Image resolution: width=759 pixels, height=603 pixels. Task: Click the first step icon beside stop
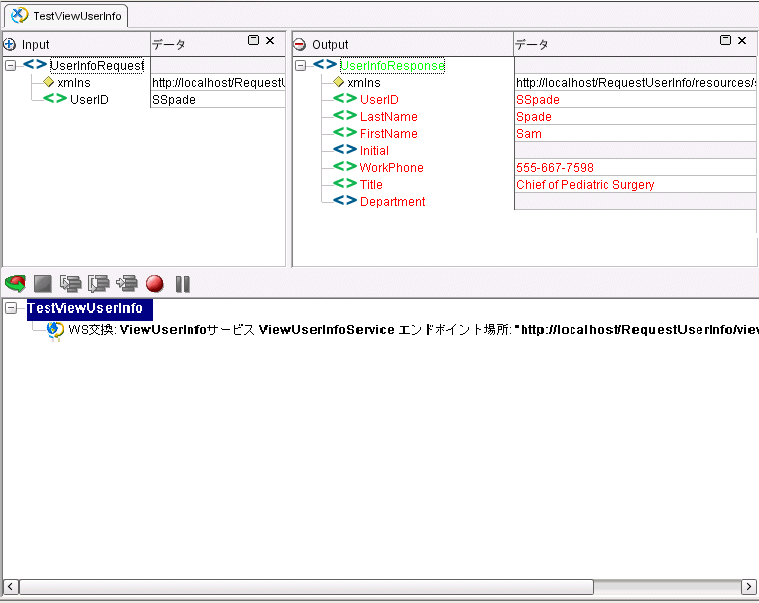point(71,284)
